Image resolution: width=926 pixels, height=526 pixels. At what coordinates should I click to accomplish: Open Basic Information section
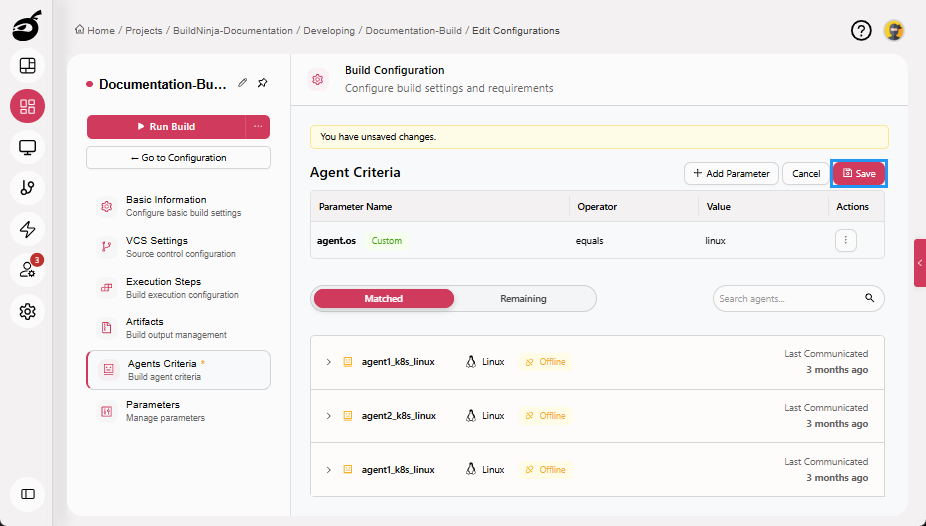pos(178,206)
